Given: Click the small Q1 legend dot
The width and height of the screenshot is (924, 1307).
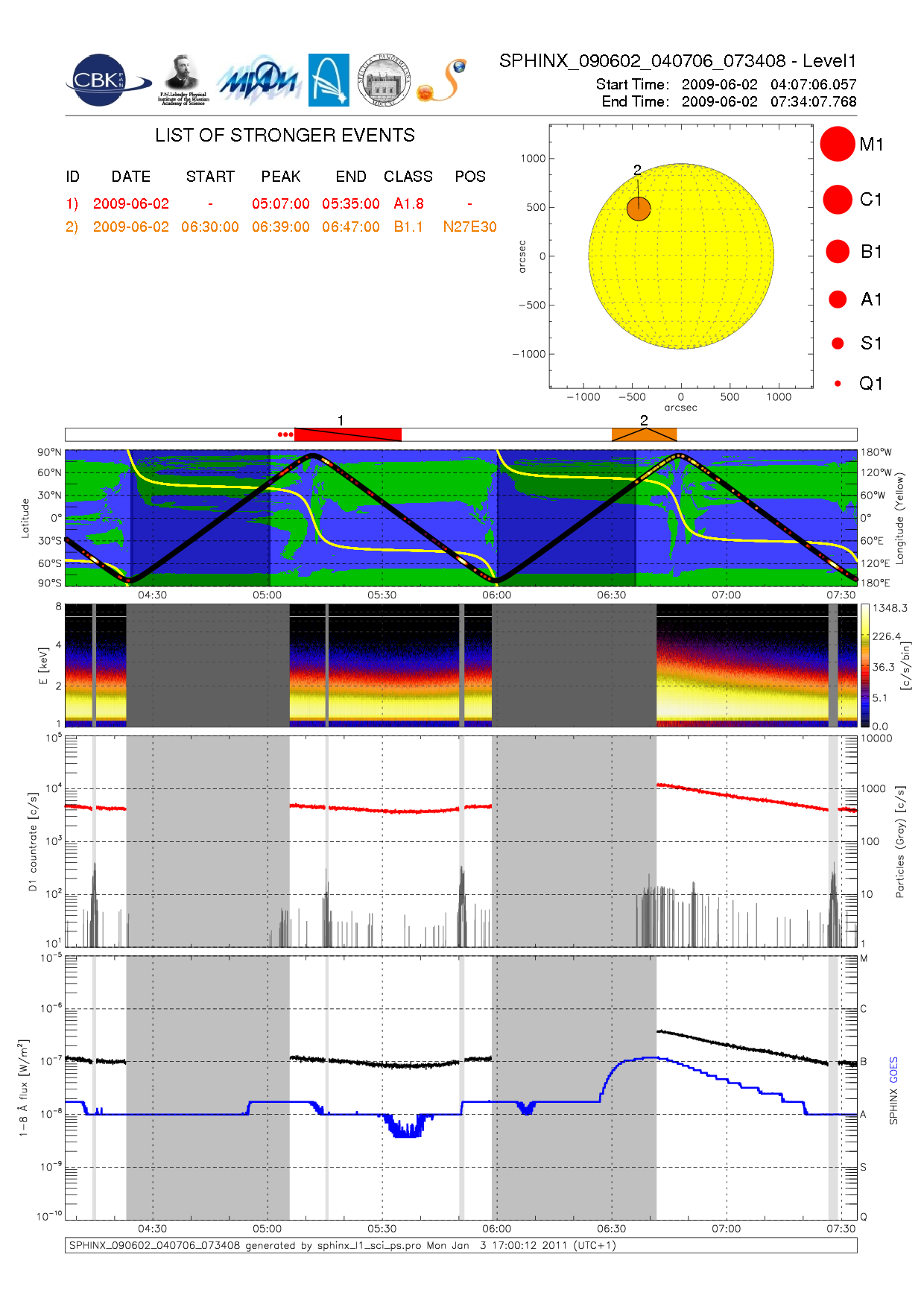Looking at the screenshot, I should pyautogui.click(x=838, y=384).
